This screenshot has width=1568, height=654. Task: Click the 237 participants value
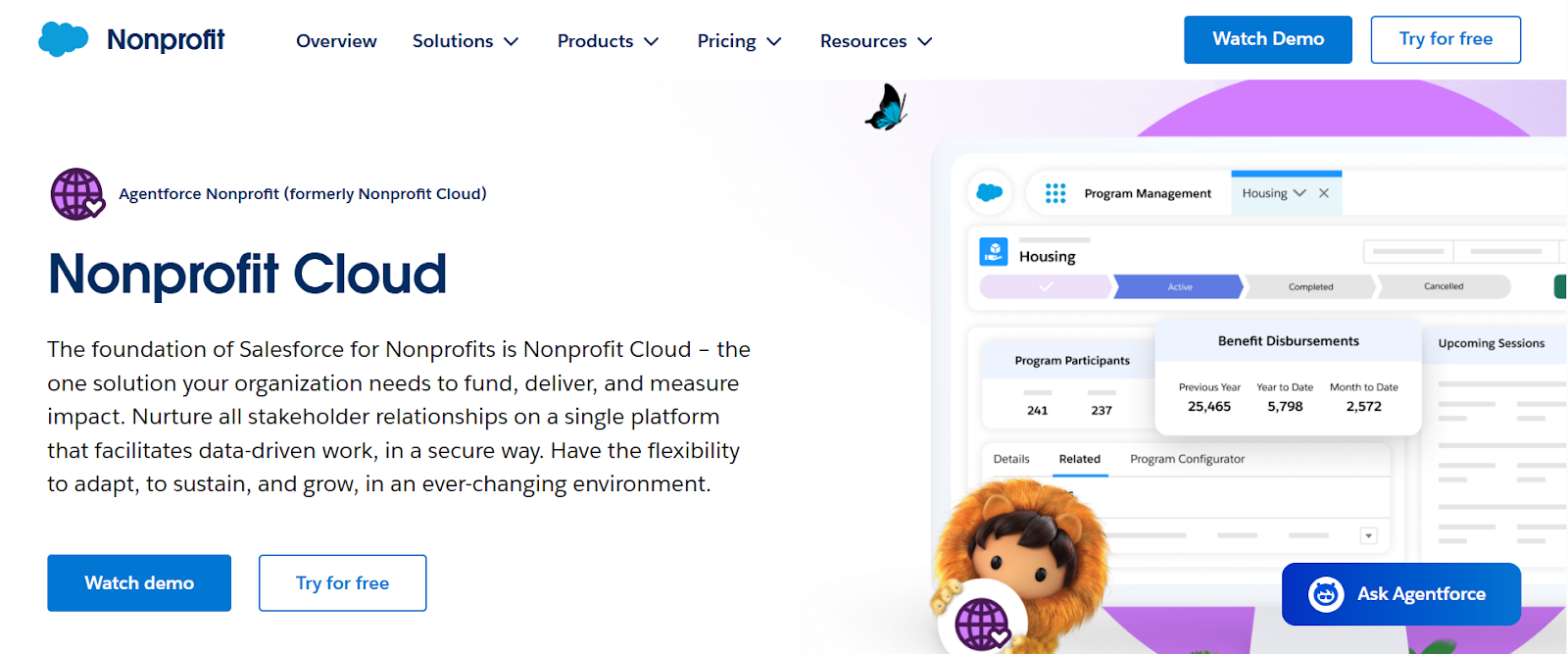point(1102,411)
